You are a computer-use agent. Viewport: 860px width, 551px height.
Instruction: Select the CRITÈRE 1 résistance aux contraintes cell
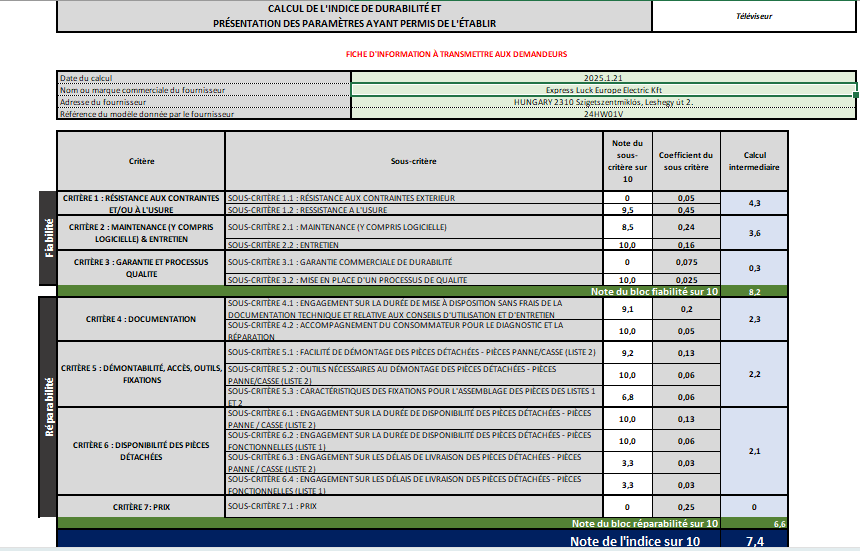tap(142, 203)
